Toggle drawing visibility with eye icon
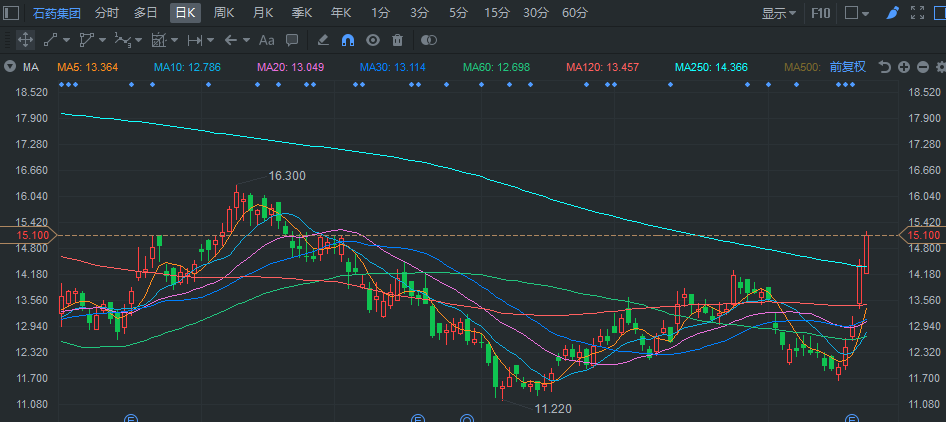The width and height of the screenshot is (946, 422). pyautogui.click(x=373, y=40)
